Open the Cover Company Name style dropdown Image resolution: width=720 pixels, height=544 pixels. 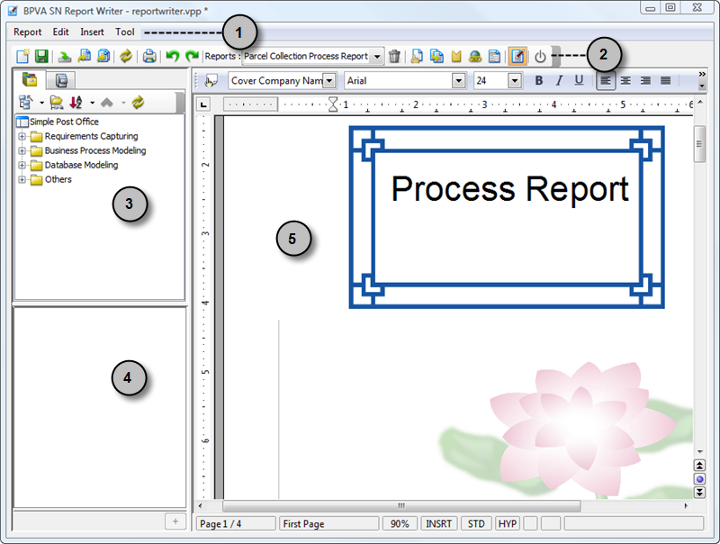(x=329, y=81)
